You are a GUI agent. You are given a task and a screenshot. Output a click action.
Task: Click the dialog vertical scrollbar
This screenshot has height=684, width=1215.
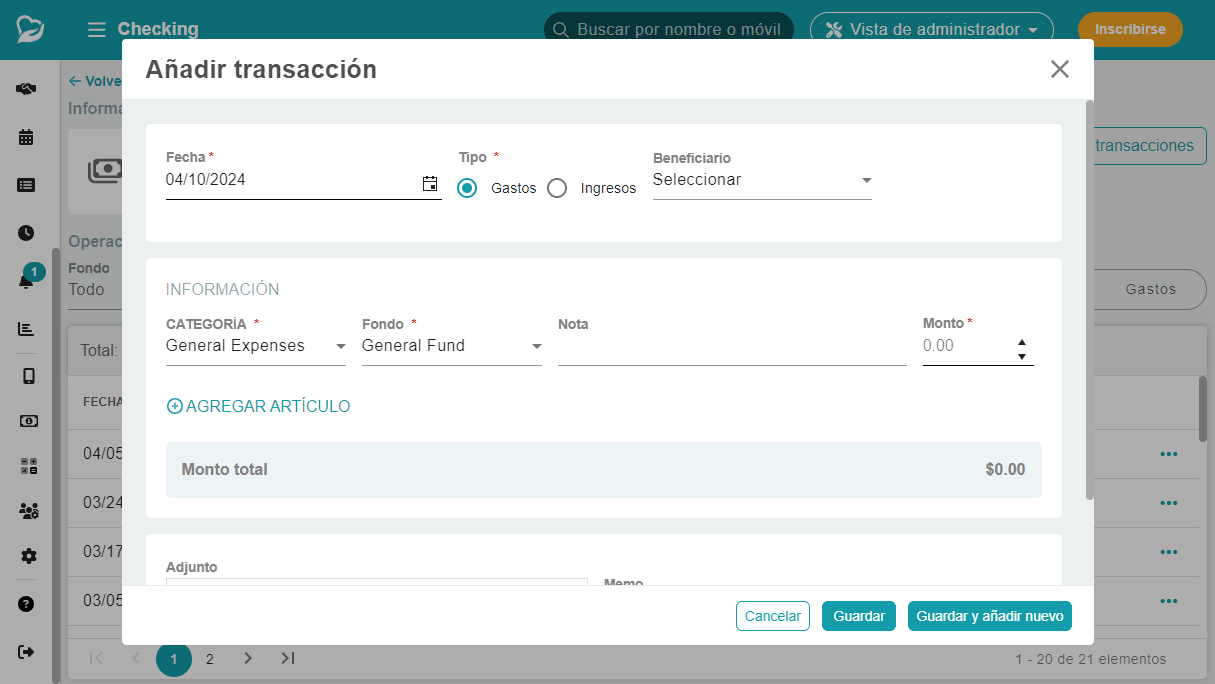[x=1089, y=300]
